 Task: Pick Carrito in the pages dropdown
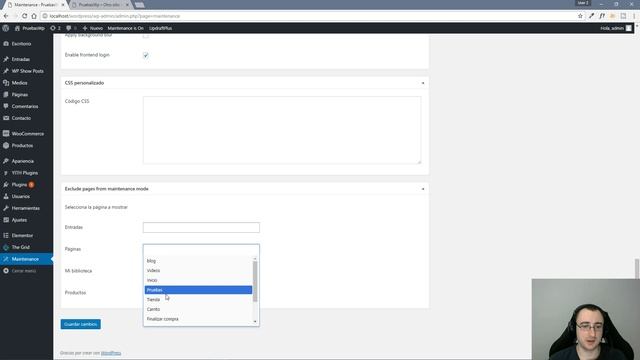pyautogui.click(x=198, y=309)
